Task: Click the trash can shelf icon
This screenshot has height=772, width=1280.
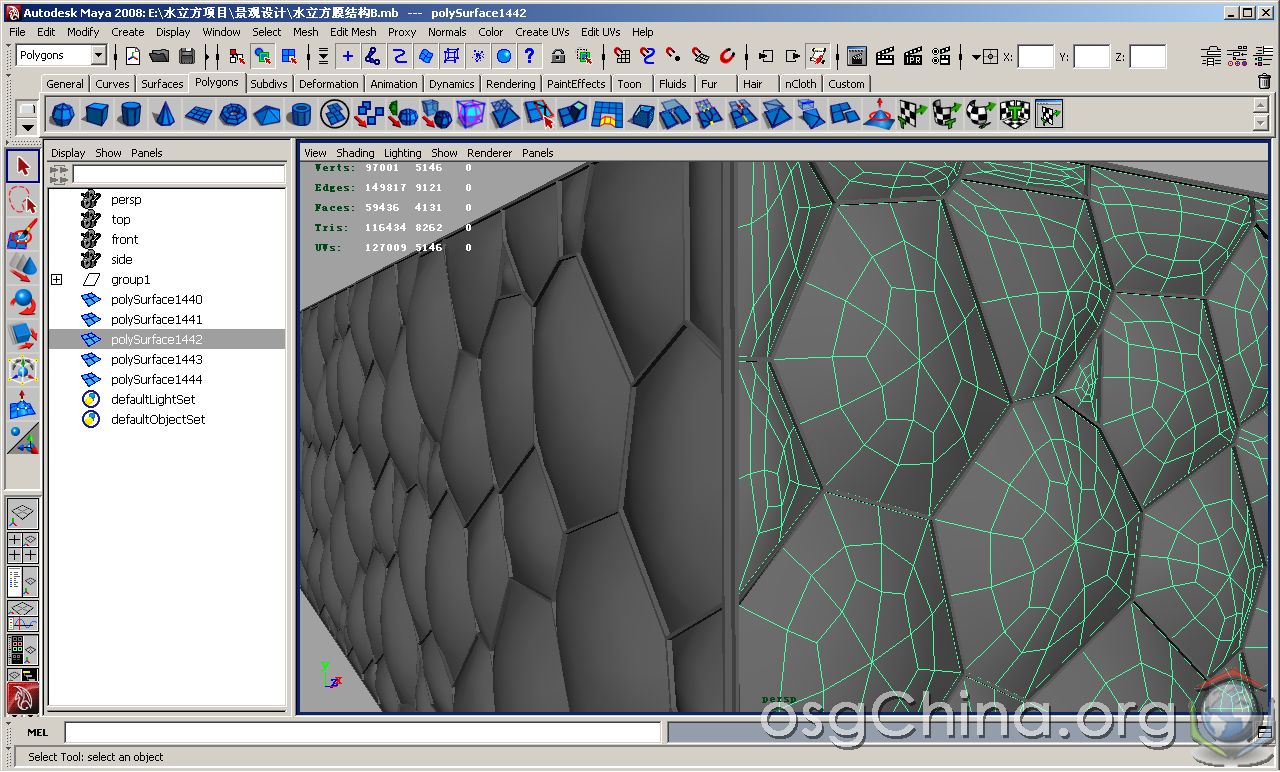Action: point(1264,82)
